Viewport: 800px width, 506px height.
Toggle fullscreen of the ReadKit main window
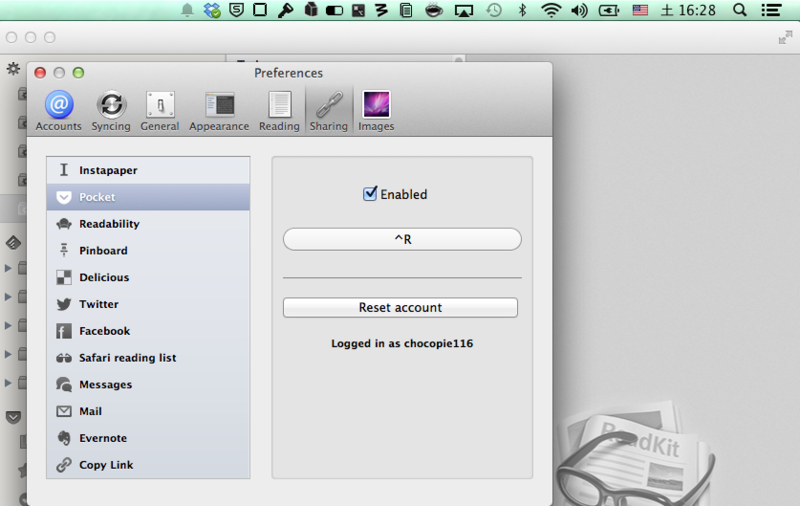[x=785, y=37]
